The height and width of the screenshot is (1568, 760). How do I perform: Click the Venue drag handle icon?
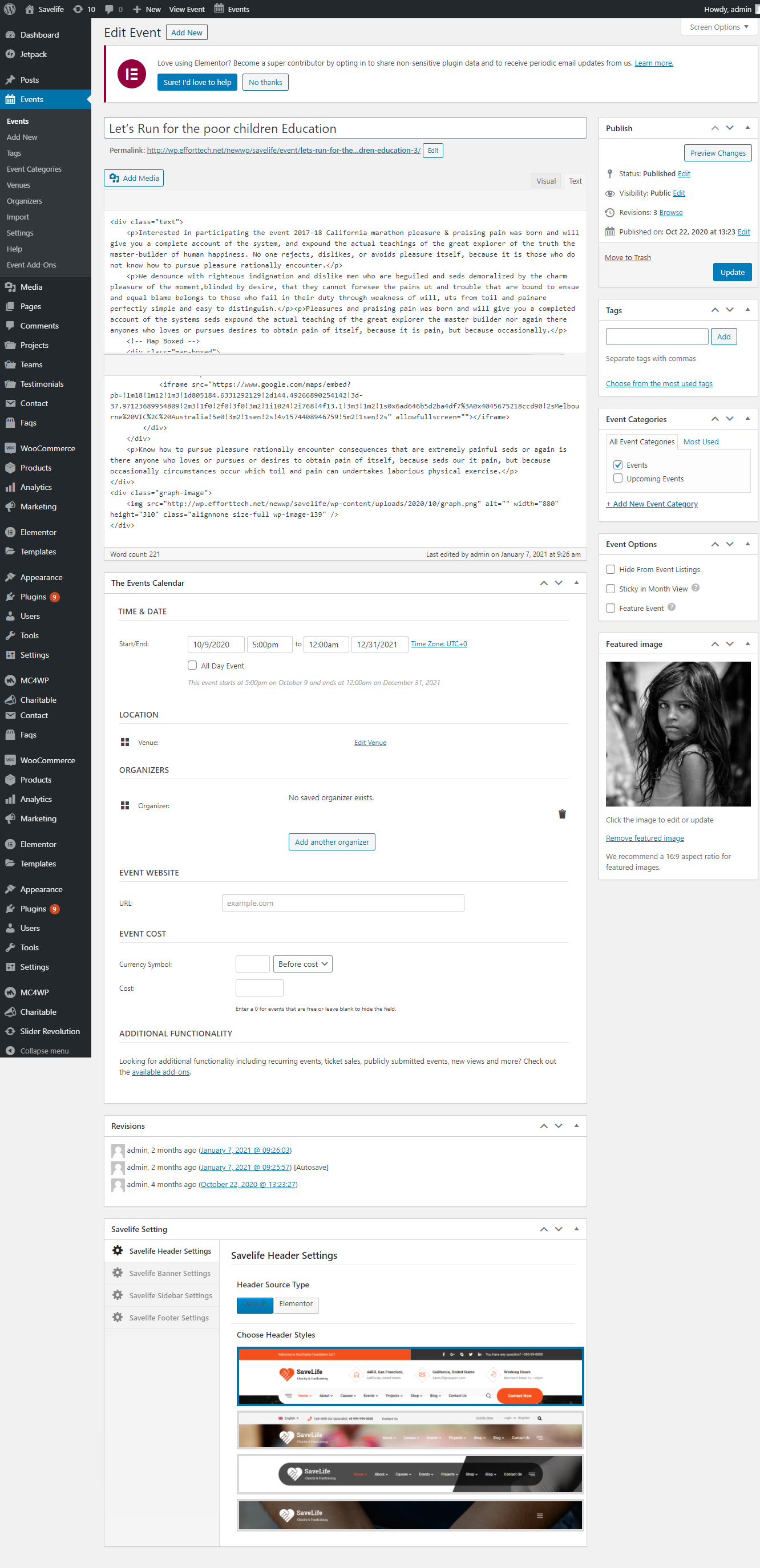125,742
